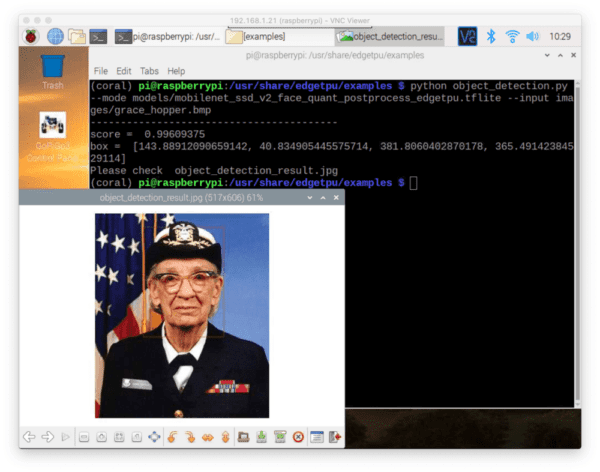Open the Trash desktop icon
Viewport: 600px width, 472px height.
click(x=53, y=70)
